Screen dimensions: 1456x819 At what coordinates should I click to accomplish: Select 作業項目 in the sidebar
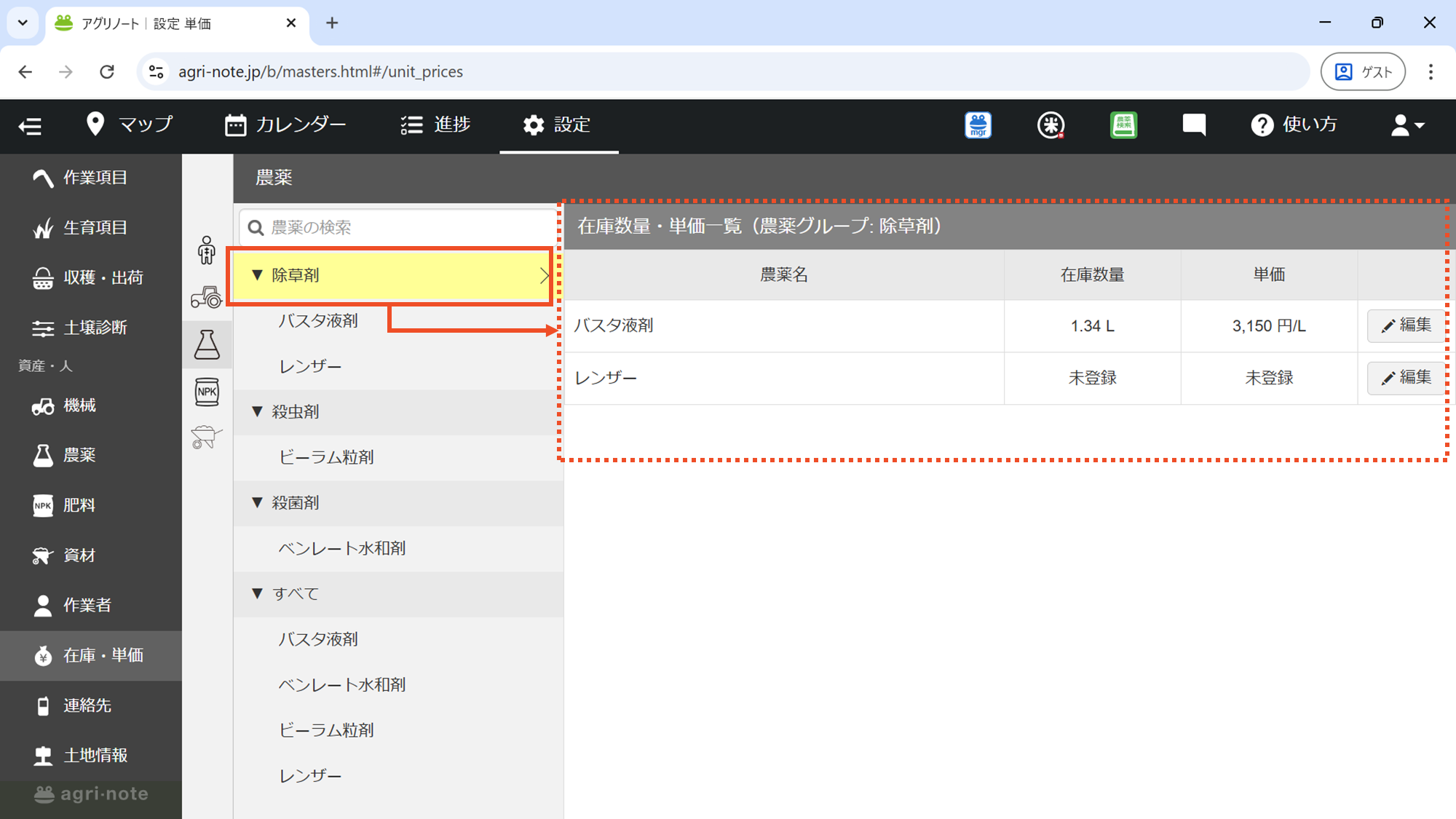(x=91, y=178)
